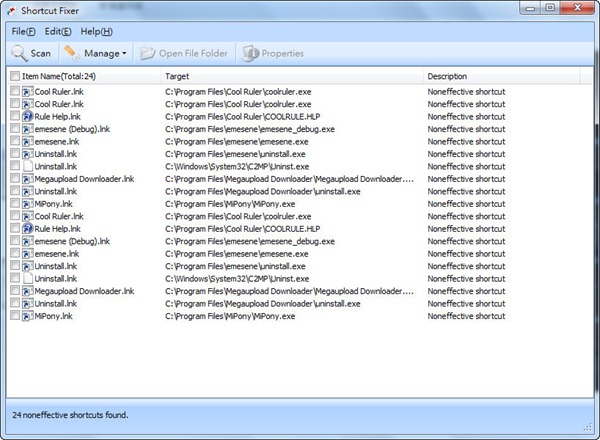This screenshot has height=440, width=600.
Task: Maximize the Shortcut Fixer window
Action: point(550,9)
